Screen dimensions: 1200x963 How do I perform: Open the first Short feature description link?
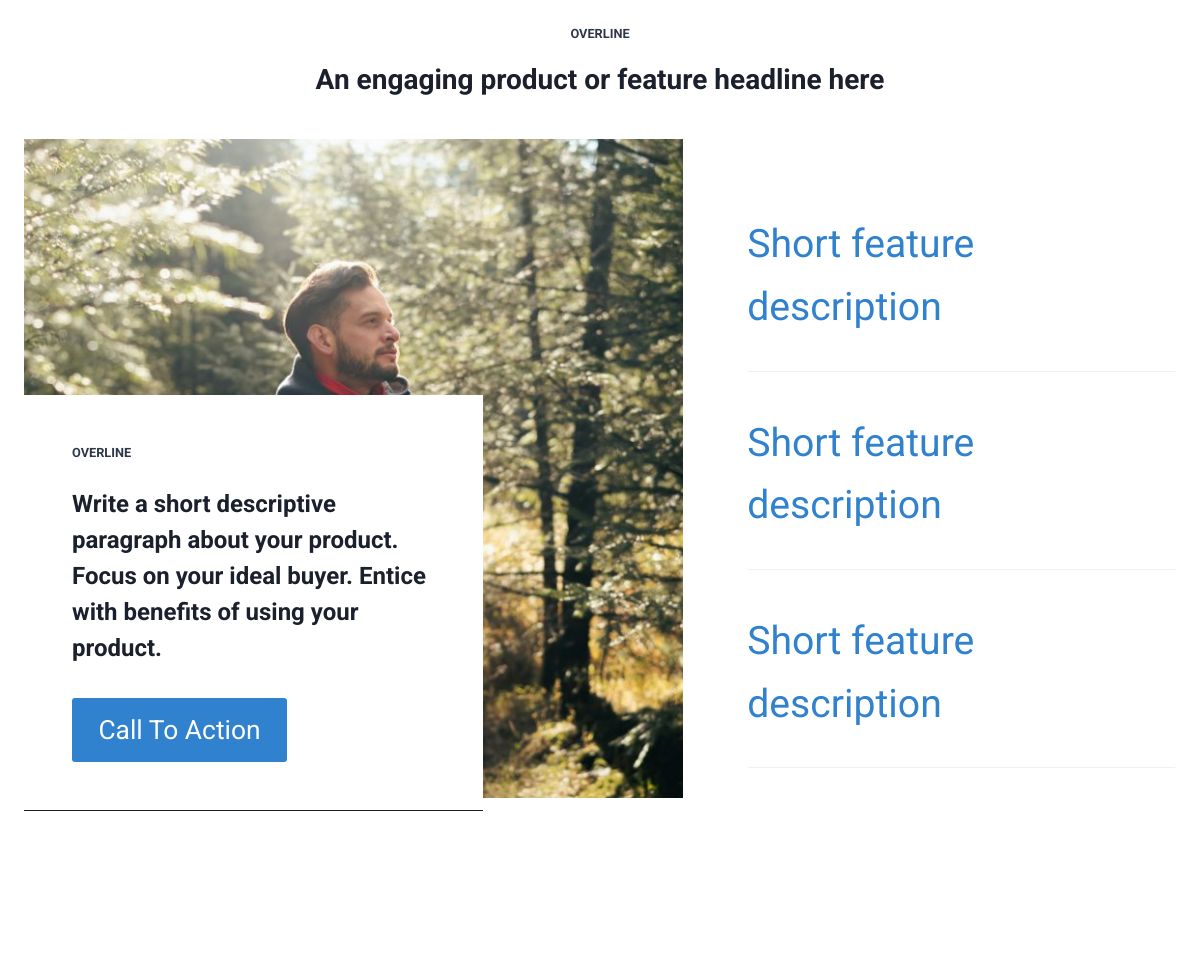coord(860,275)
